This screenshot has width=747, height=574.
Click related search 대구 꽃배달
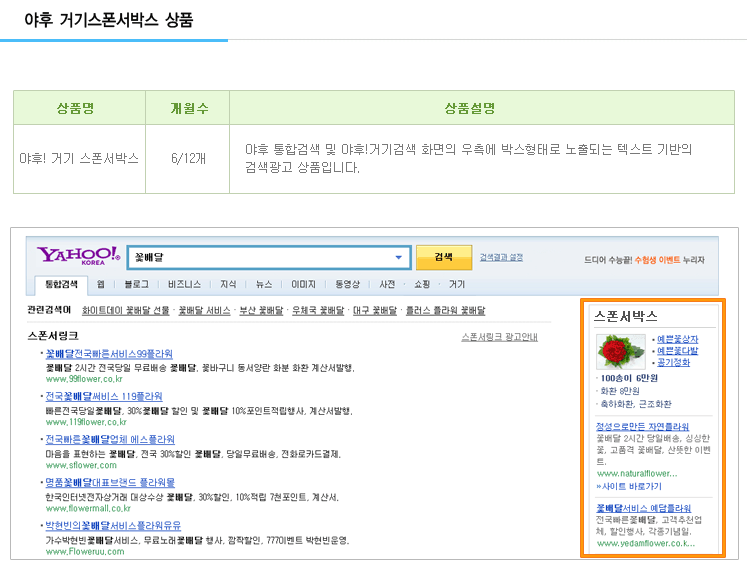374,311
